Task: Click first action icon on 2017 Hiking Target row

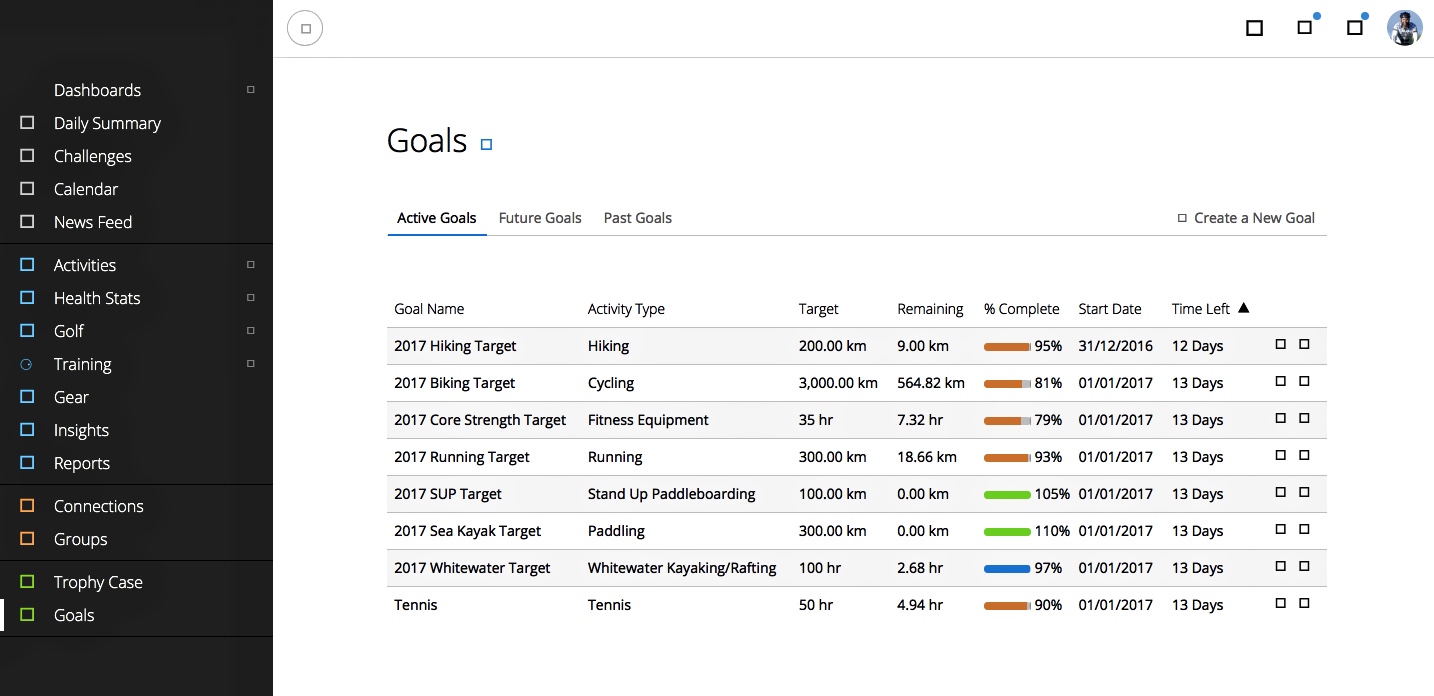Action: (x=1281, y=345)
